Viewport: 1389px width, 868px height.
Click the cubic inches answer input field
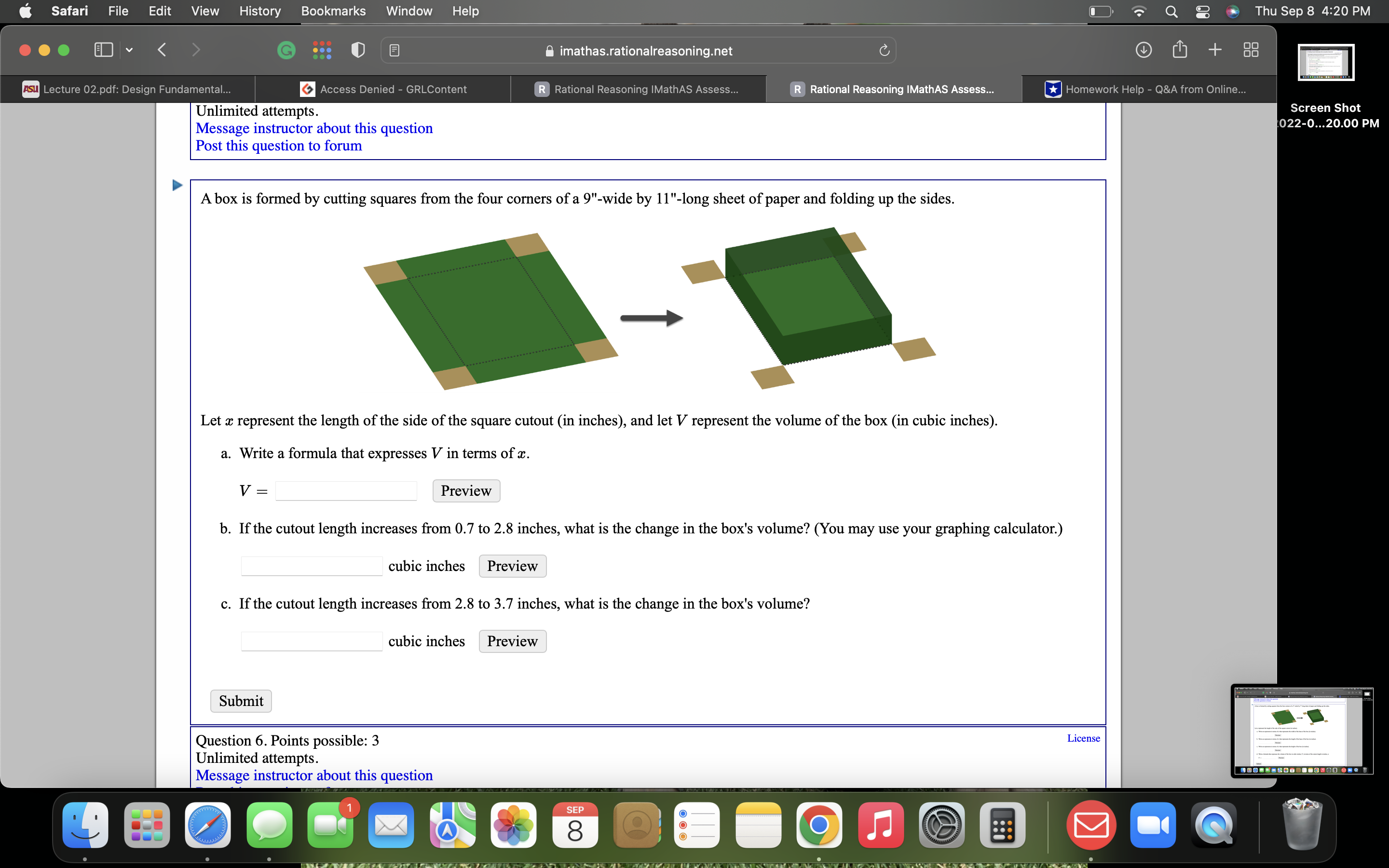(x=312, y=566)
